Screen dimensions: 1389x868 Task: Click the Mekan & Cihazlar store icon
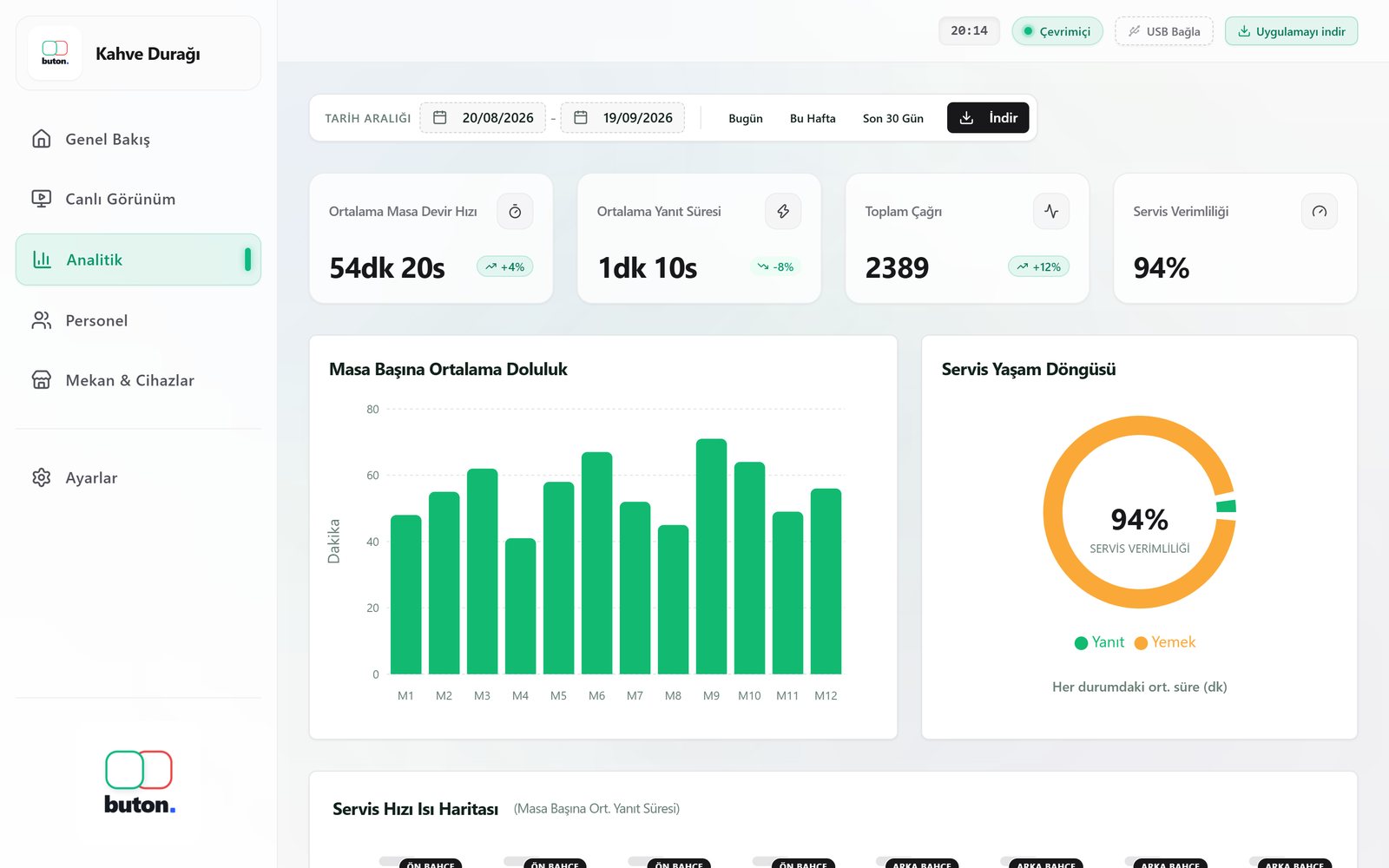click(x=42, y=380)
